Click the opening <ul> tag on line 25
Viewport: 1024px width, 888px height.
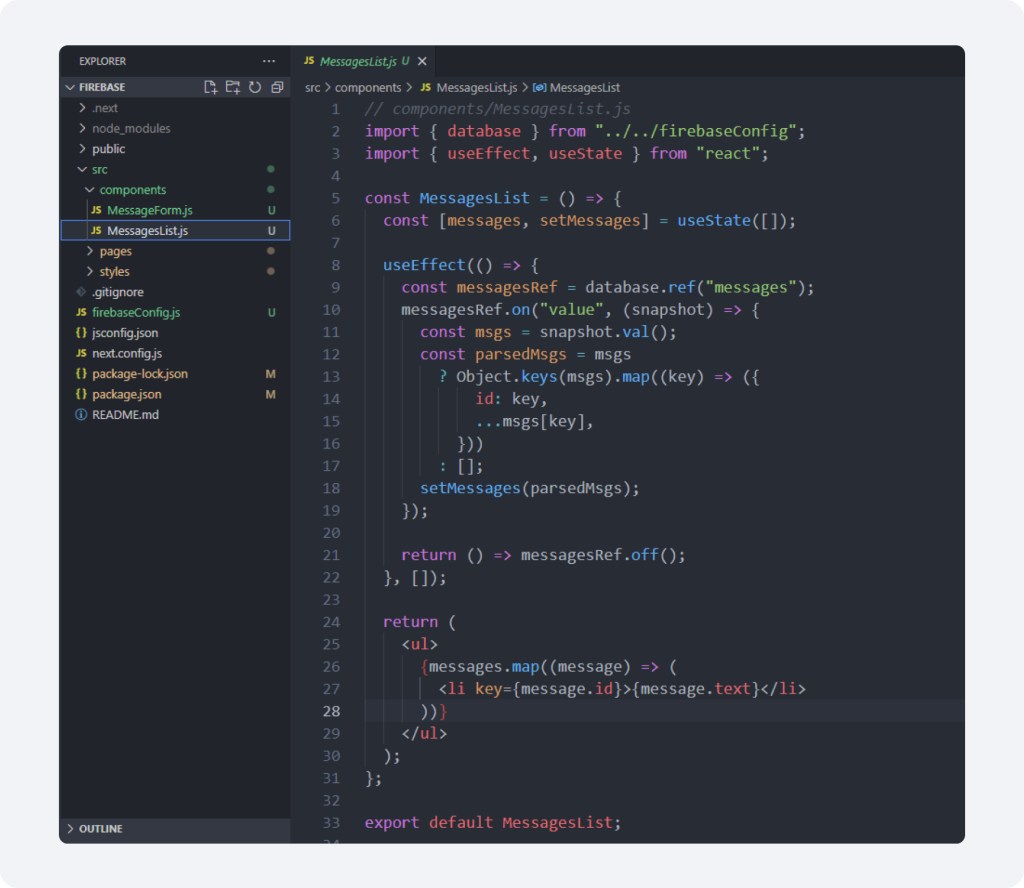coord(419,644)
